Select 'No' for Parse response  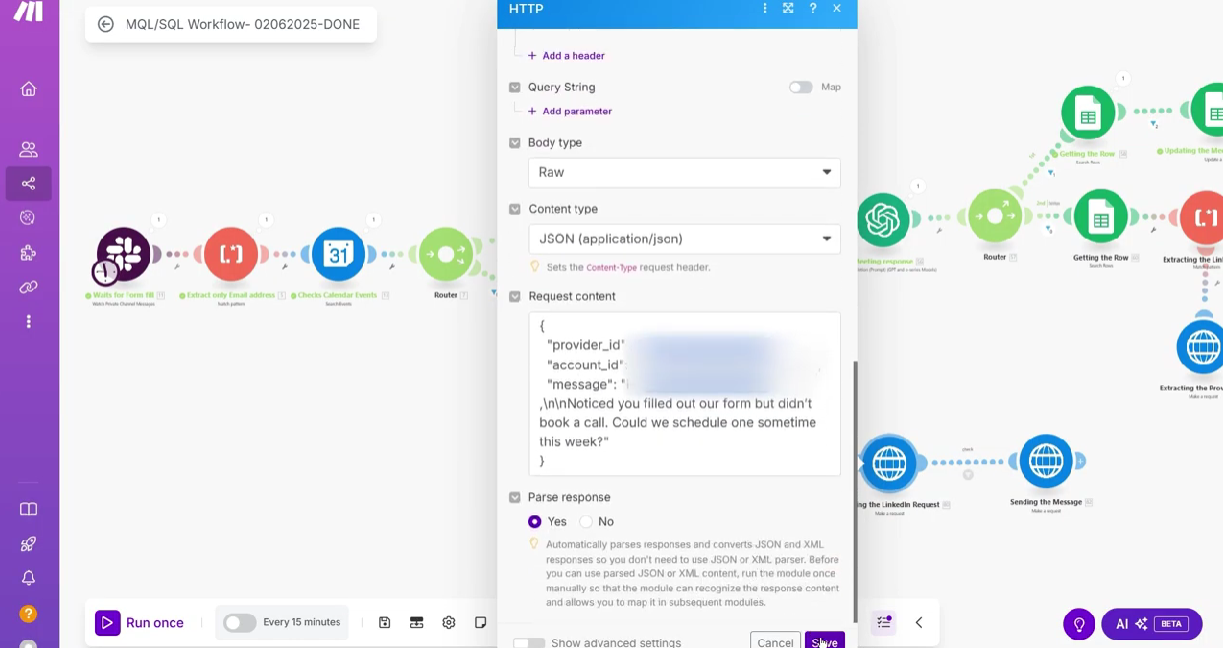tap(586, 522)
